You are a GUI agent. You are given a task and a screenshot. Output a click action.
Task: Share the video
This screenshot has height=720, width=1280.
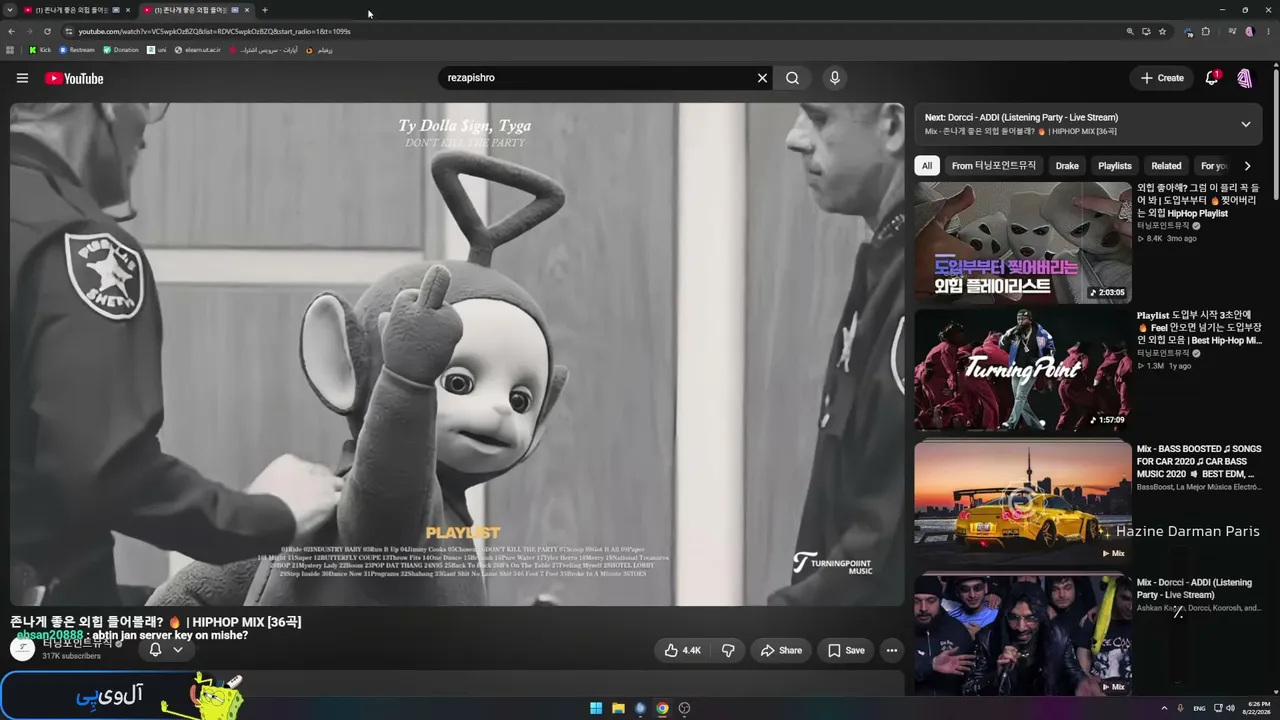coord(781,650)
